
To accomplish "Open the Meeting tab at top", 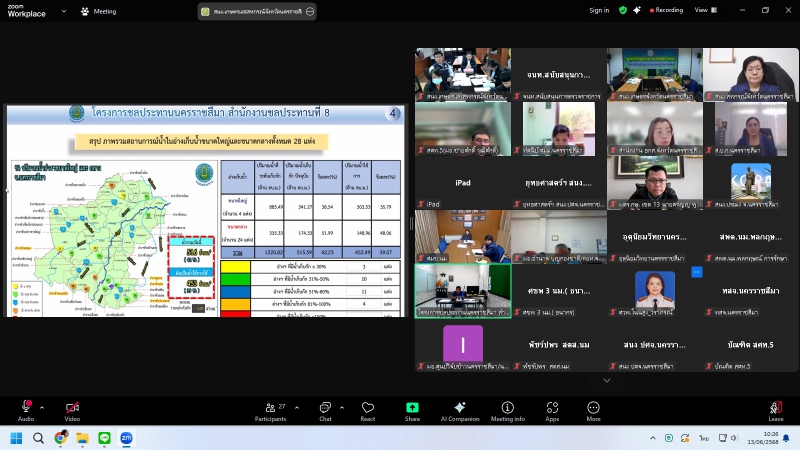I will (x=98, y=11).
